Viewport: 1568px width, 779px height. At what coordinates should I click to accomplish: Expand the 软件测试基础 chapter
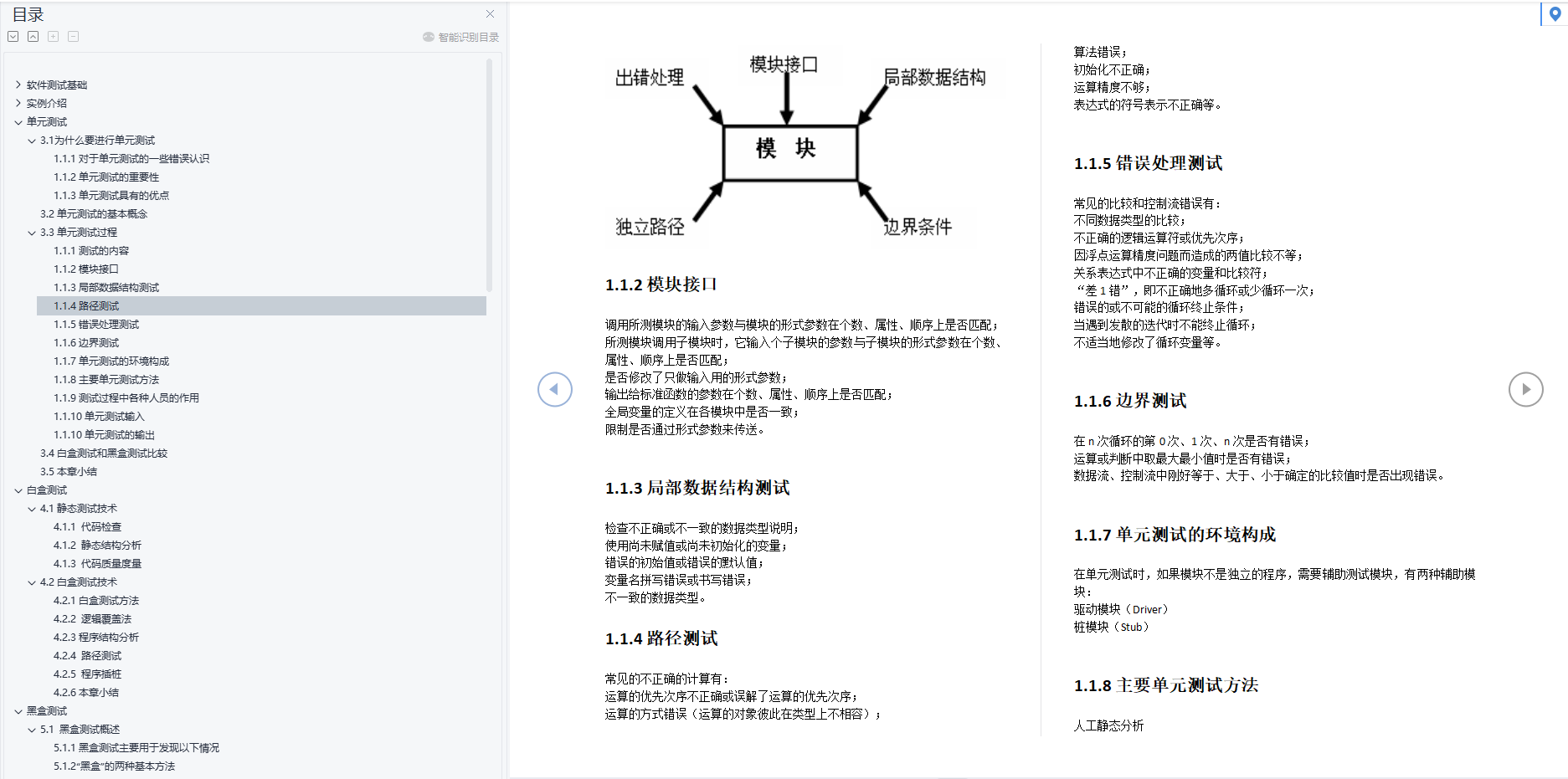19,85
